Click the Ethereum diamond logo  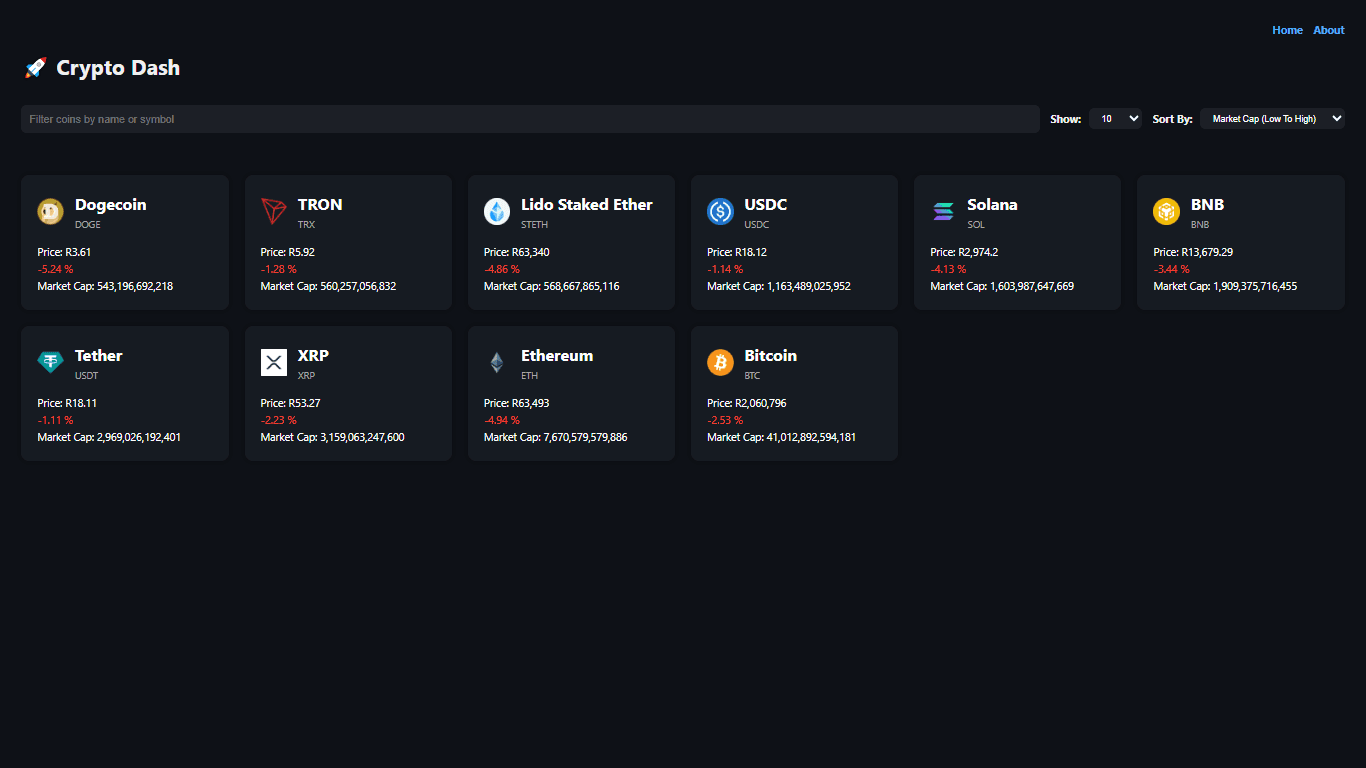coord(497,362)
